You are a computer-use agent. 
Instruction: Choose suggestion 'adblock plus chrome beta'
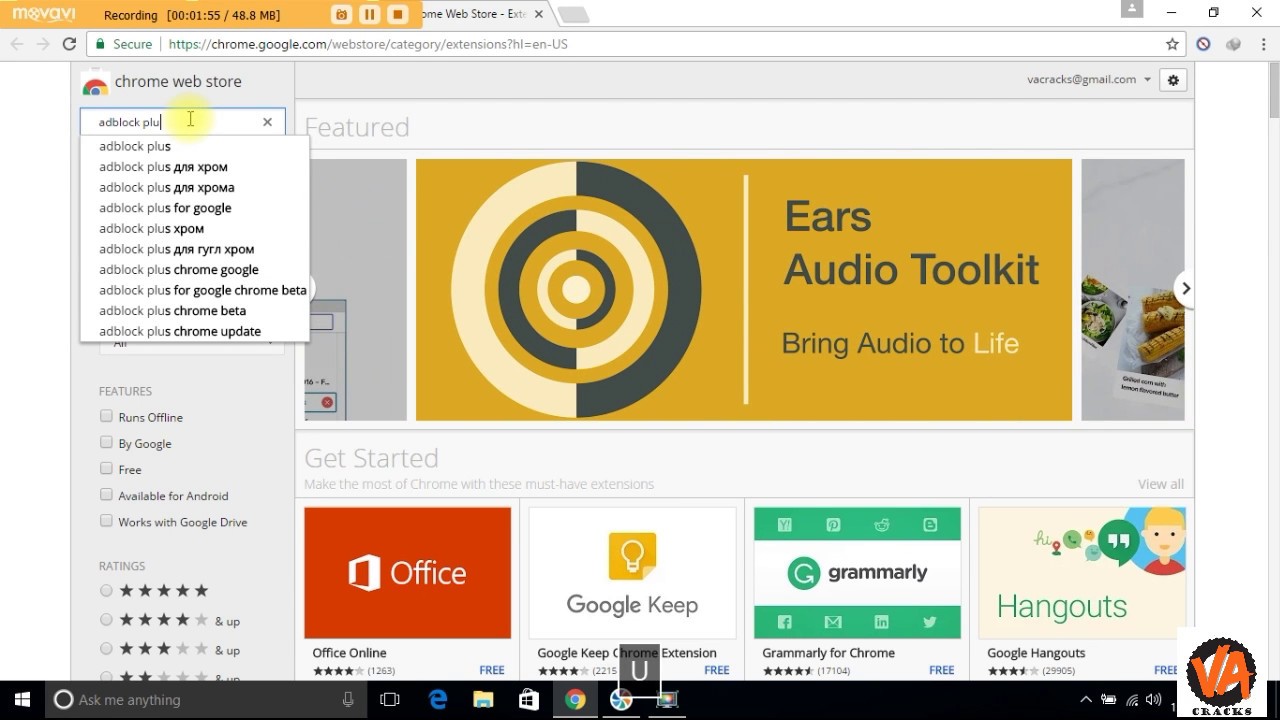point(195,311)
